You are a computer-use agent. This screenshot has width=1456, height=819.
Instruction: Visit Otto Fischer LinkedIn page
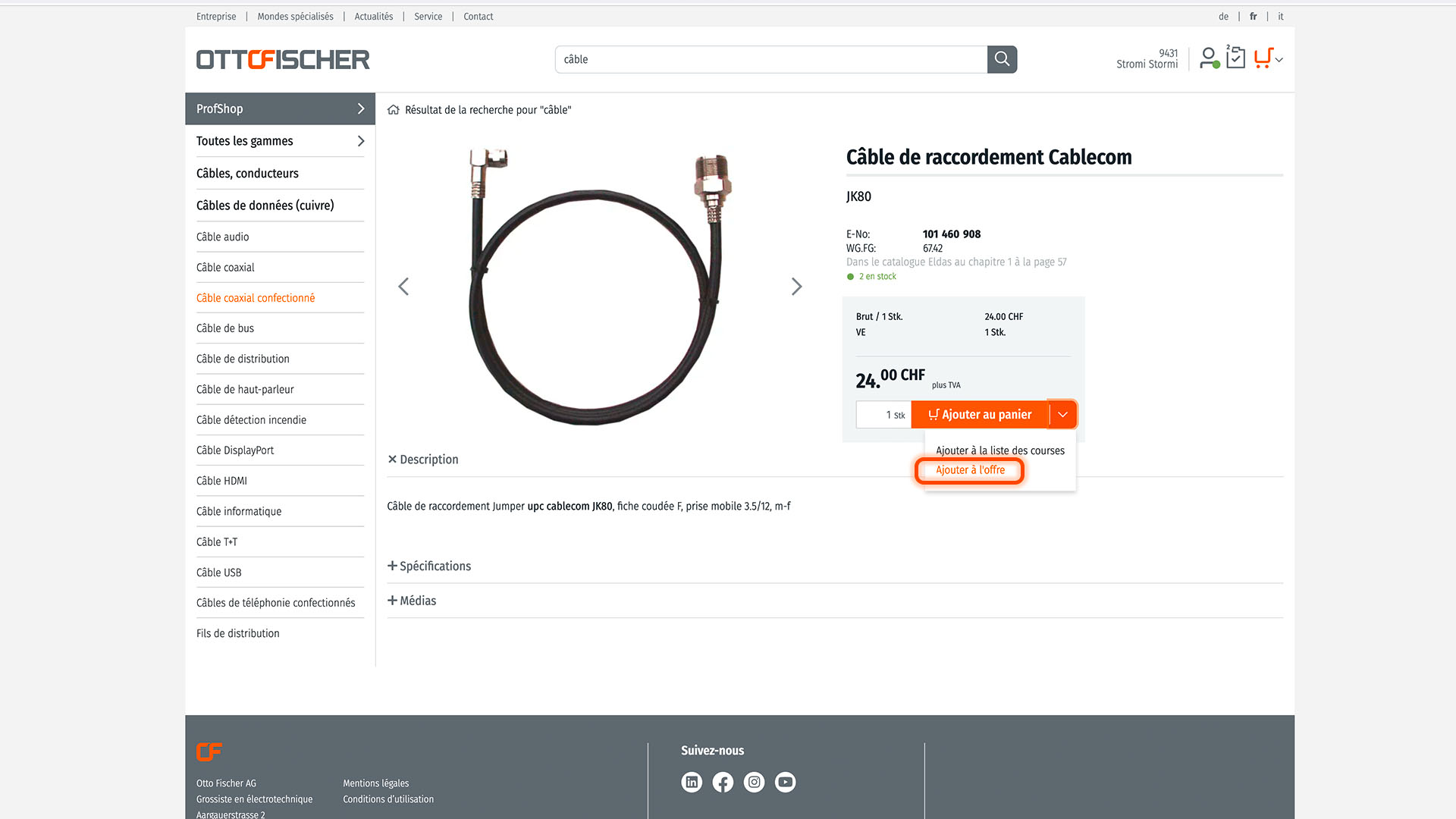692,782
